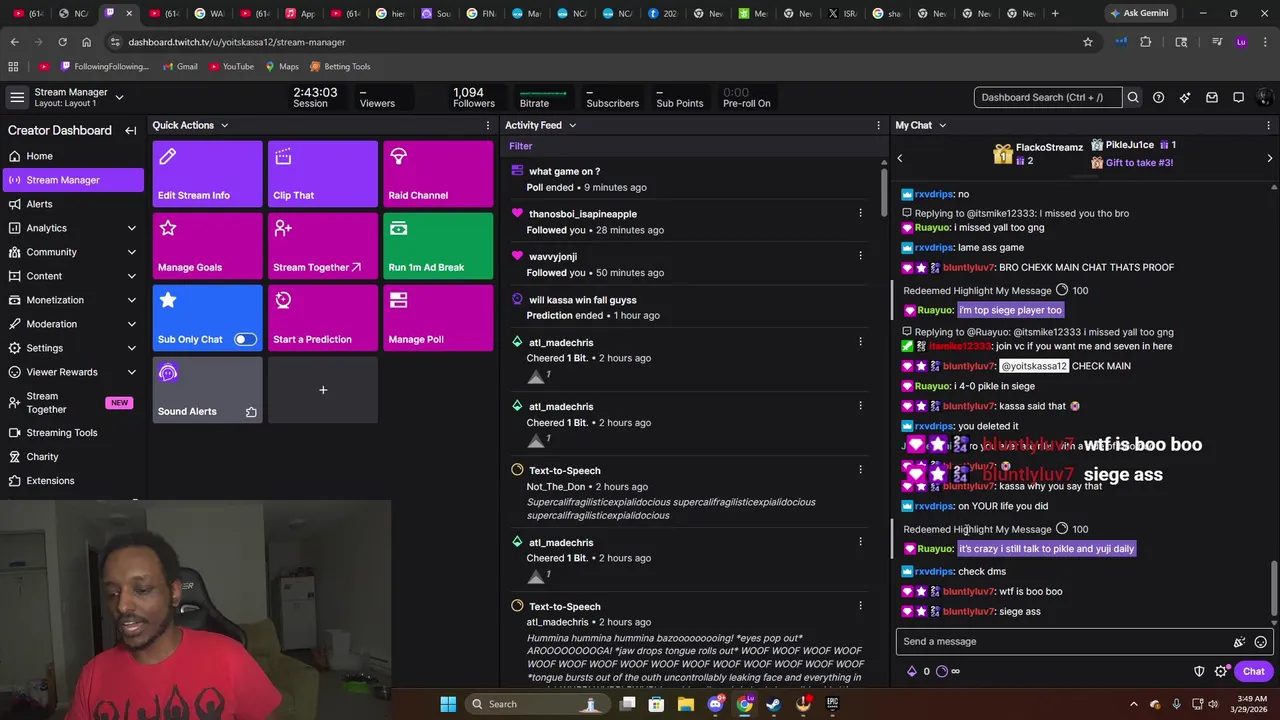The image size is (1280, 720).
Task: Open Quick Actions panel options menu
Action: [488, 125]
